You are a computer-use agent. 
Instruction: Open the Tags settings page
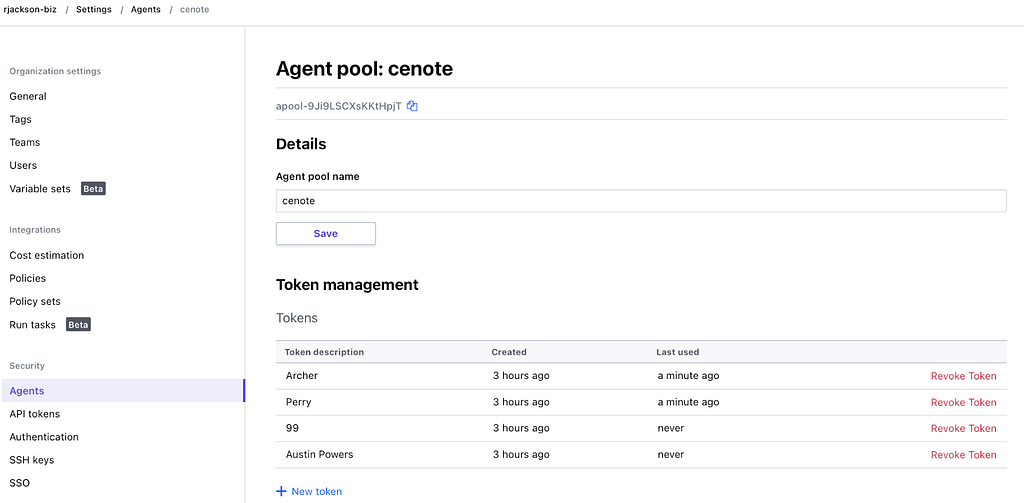click(x=20, y=120)
